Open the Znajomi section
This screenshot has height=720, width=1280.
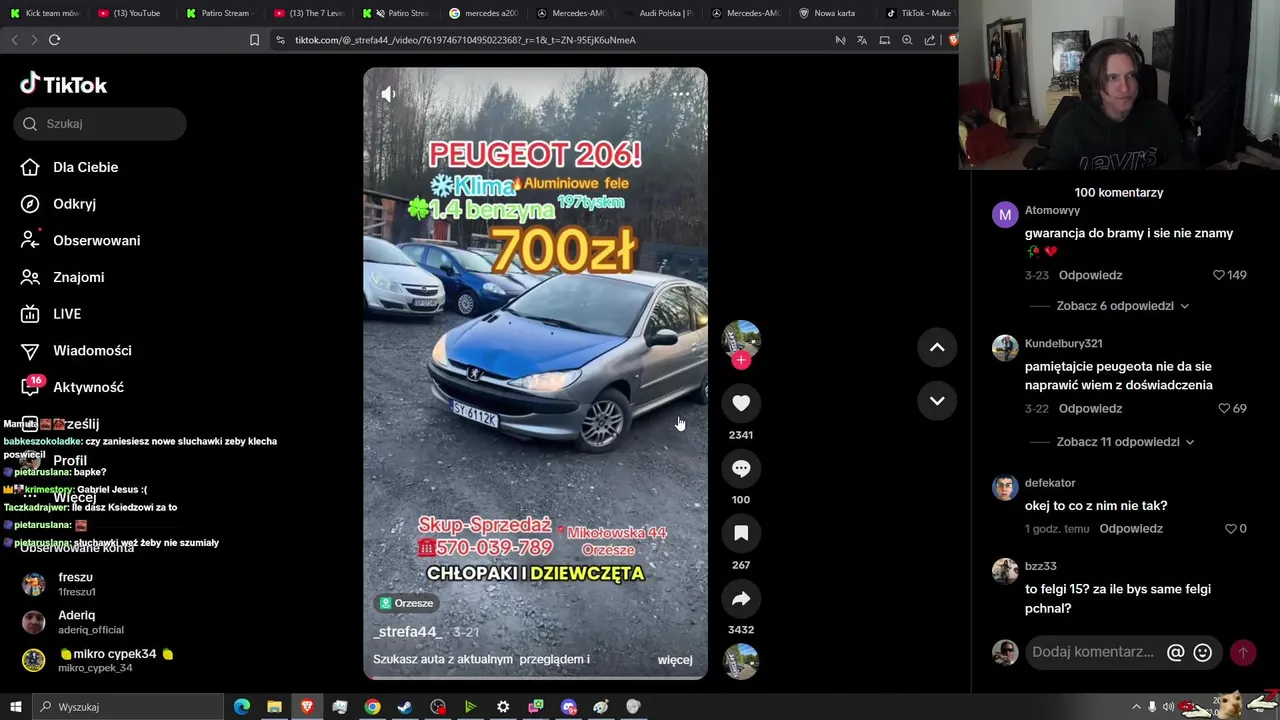[63, 277]
